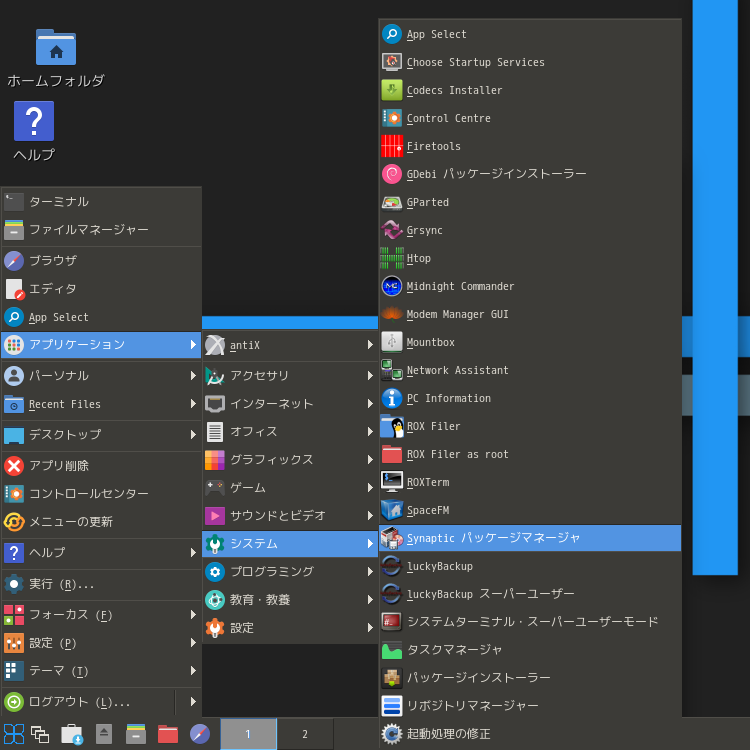The width and height of the screenshot is (750, 750).
Task: Click the ブラウザ compass icon in menu
Action: click(x=14, y=261)
